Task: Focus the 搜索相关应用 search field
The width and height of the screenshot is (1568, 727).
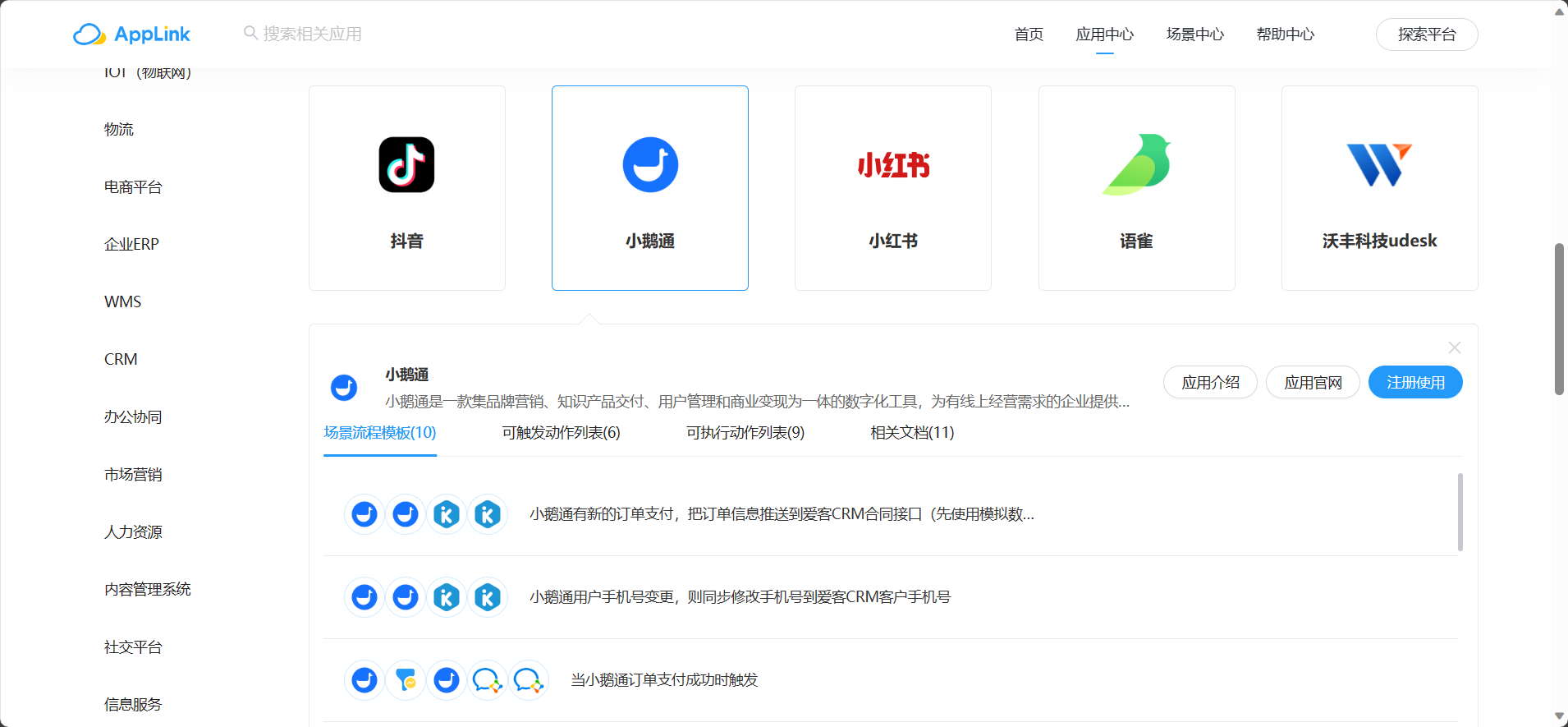Action: click(x=312, y=34)
